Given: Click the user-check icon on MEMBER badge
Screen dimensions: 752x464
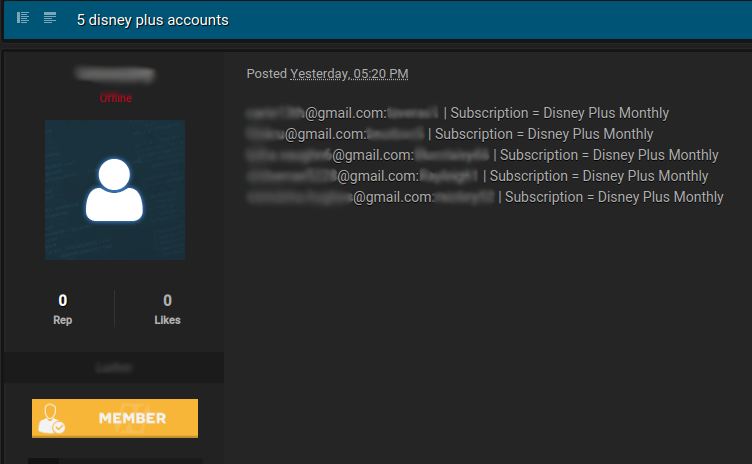Looking at the screenshot, I should 52,418.
